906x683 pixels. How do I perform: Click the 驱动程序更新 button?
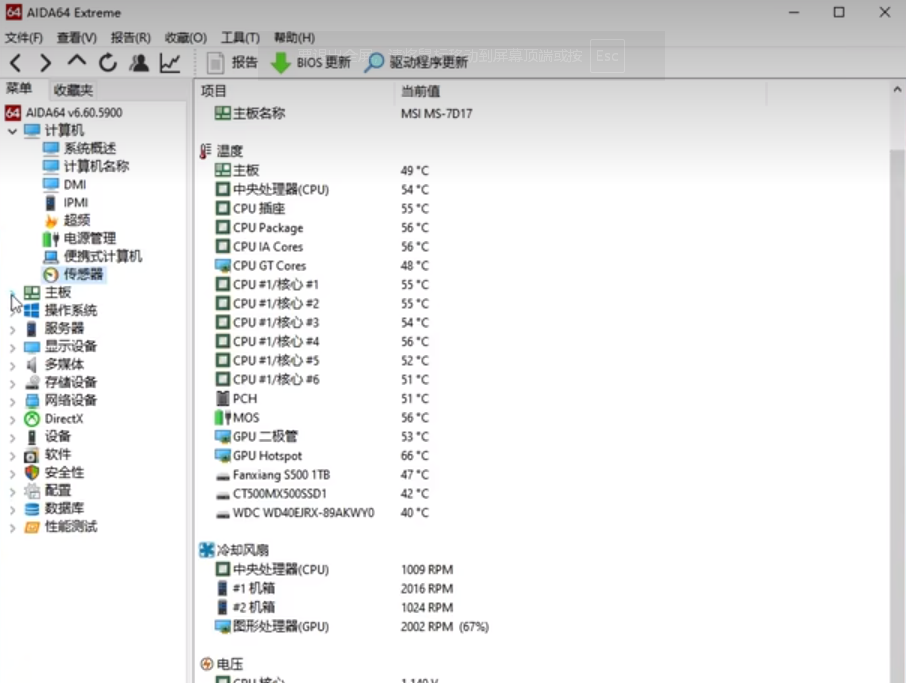(416, 62)
